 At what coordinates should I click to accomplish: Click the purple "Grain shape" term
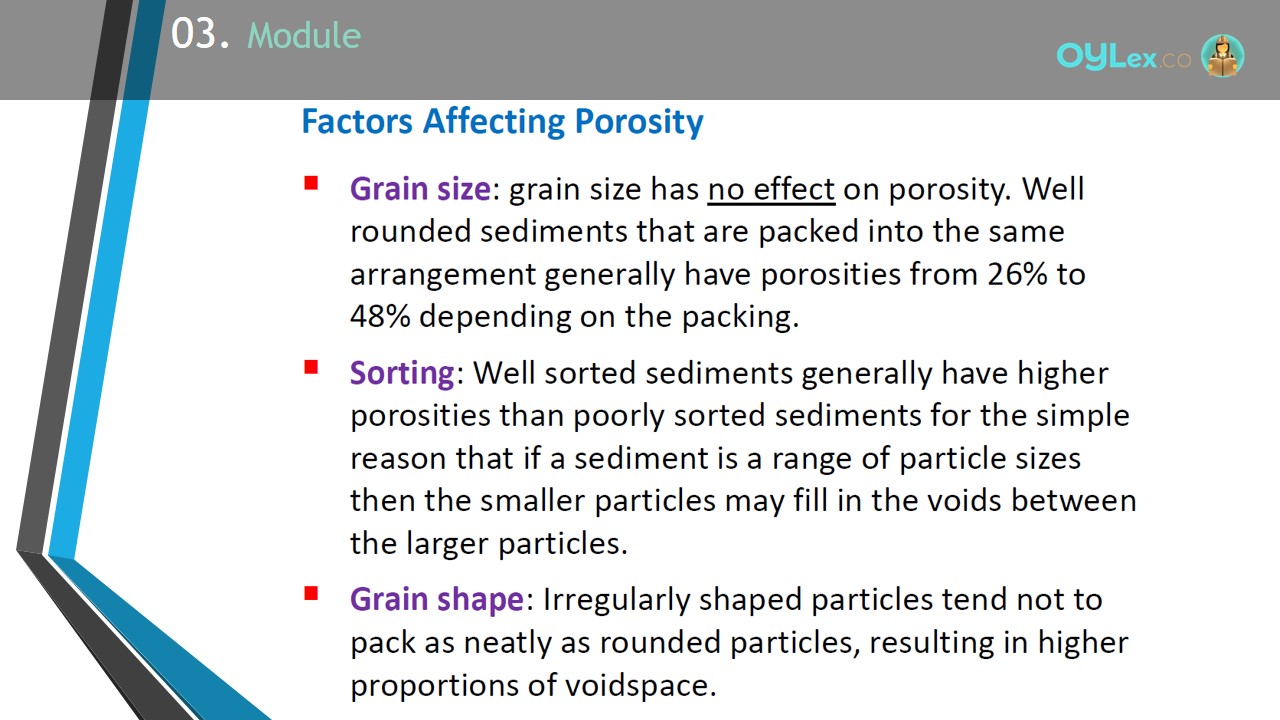(x=436, y=599)
